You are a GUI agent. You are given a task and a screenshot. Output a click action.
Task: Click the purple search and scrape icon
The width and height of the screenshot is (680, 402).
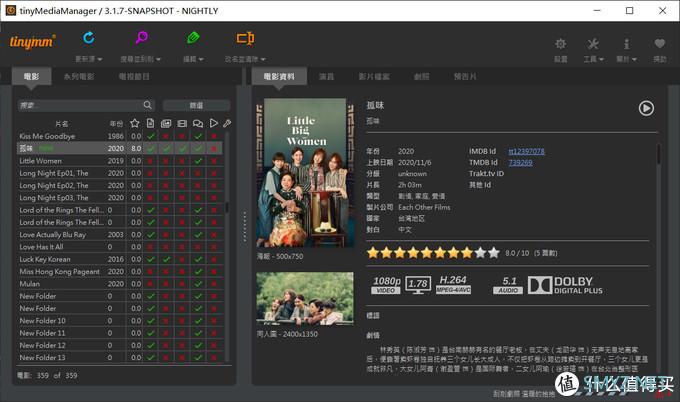click(x=141, y=38)
